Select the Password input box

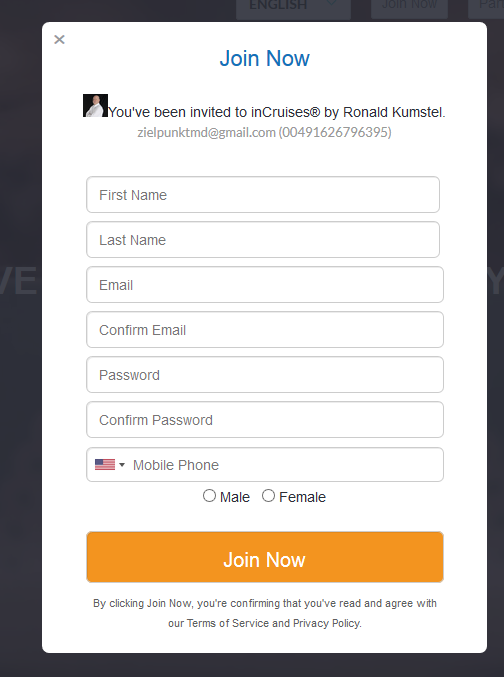265,375
